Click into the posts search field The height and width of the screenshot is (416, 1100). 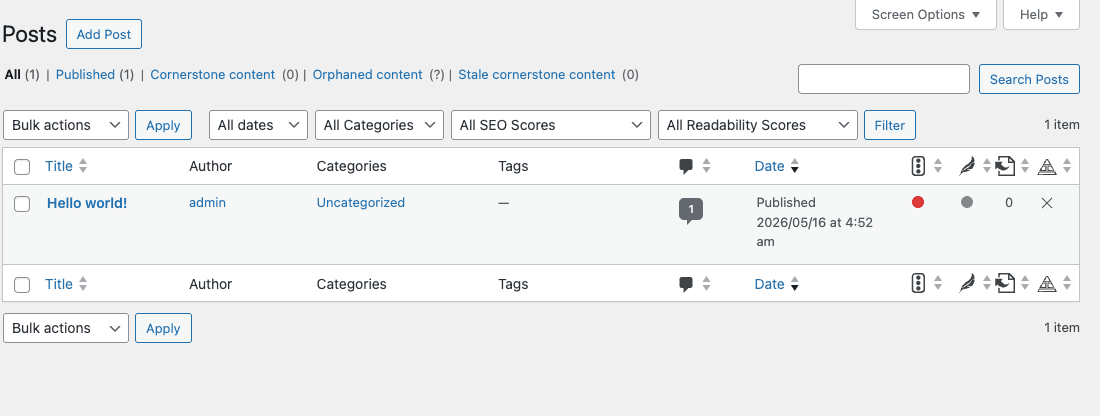coord(884,79)
